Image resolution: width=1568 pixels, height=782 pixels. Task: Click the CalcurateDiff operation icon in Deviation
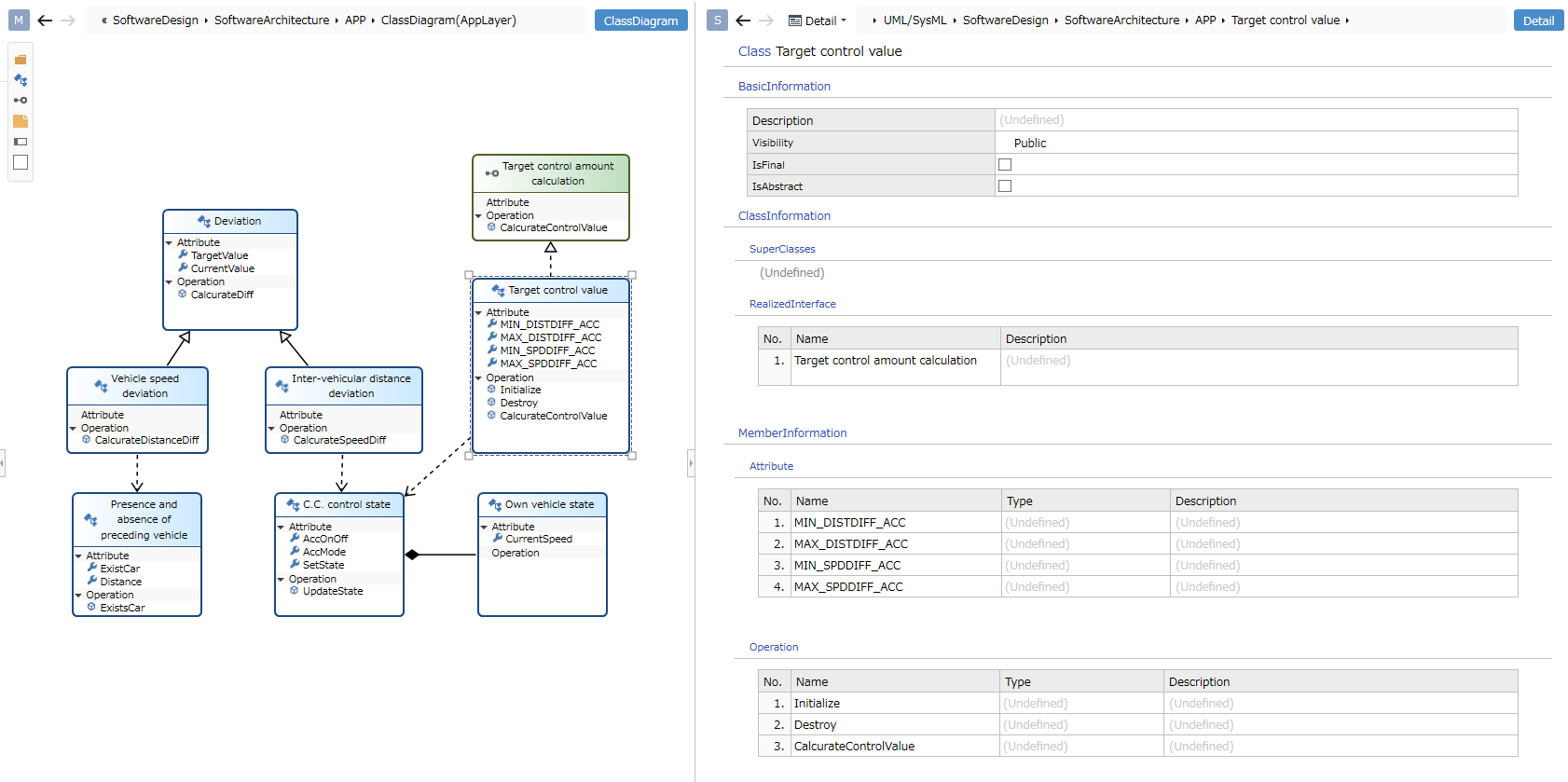182,294
